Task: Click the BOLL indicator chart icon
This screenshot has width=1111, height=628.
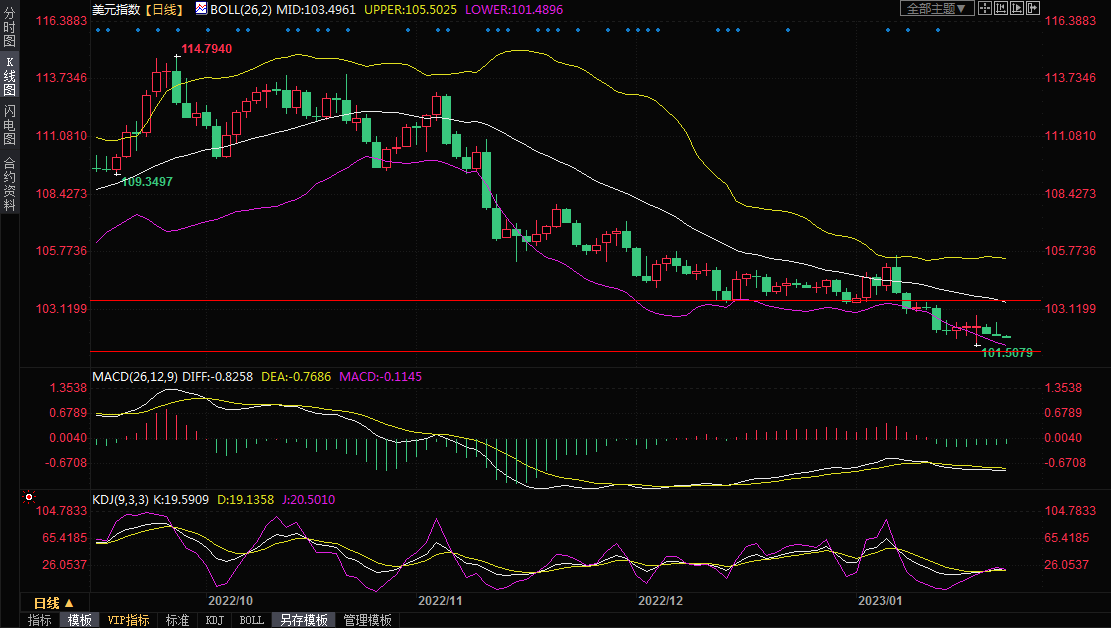Action: click(x=201, y=8)
